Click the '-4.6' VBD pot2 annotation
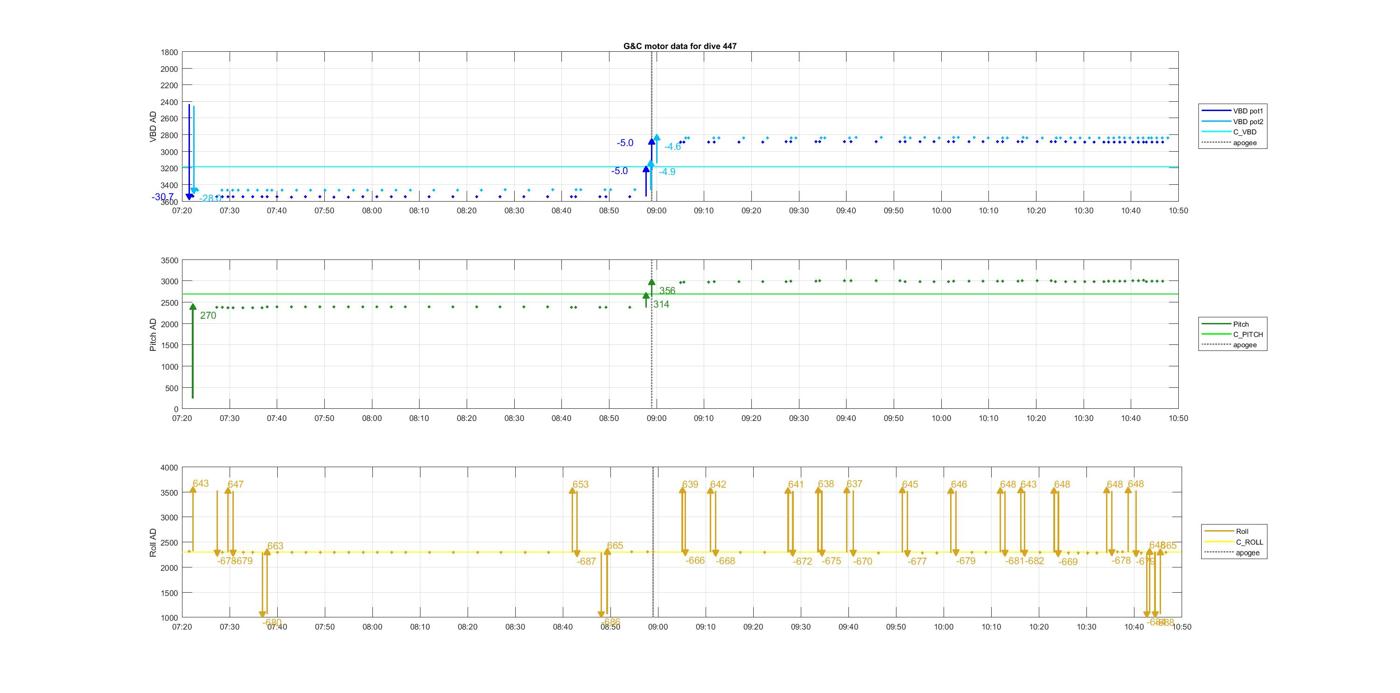This screenshot has width=1400, height=693. pos(673,147)
